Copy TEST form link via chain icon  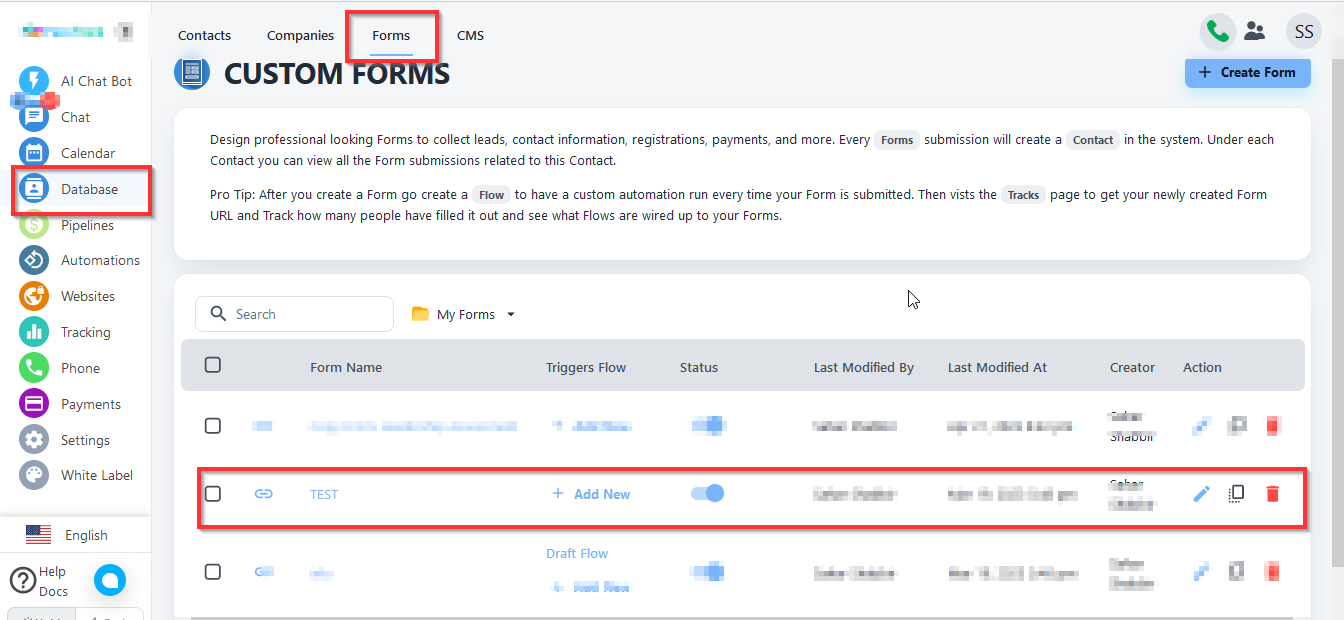pos(263,494)
